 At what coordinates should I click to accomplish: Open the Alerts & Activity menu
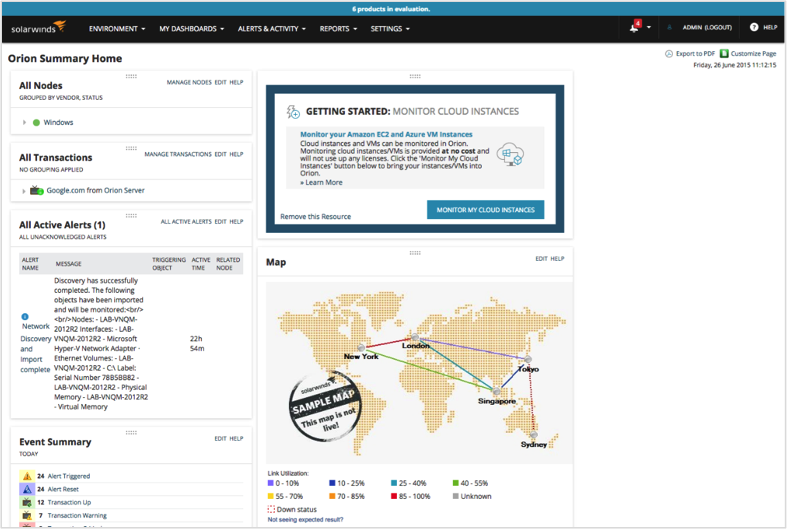273,29
